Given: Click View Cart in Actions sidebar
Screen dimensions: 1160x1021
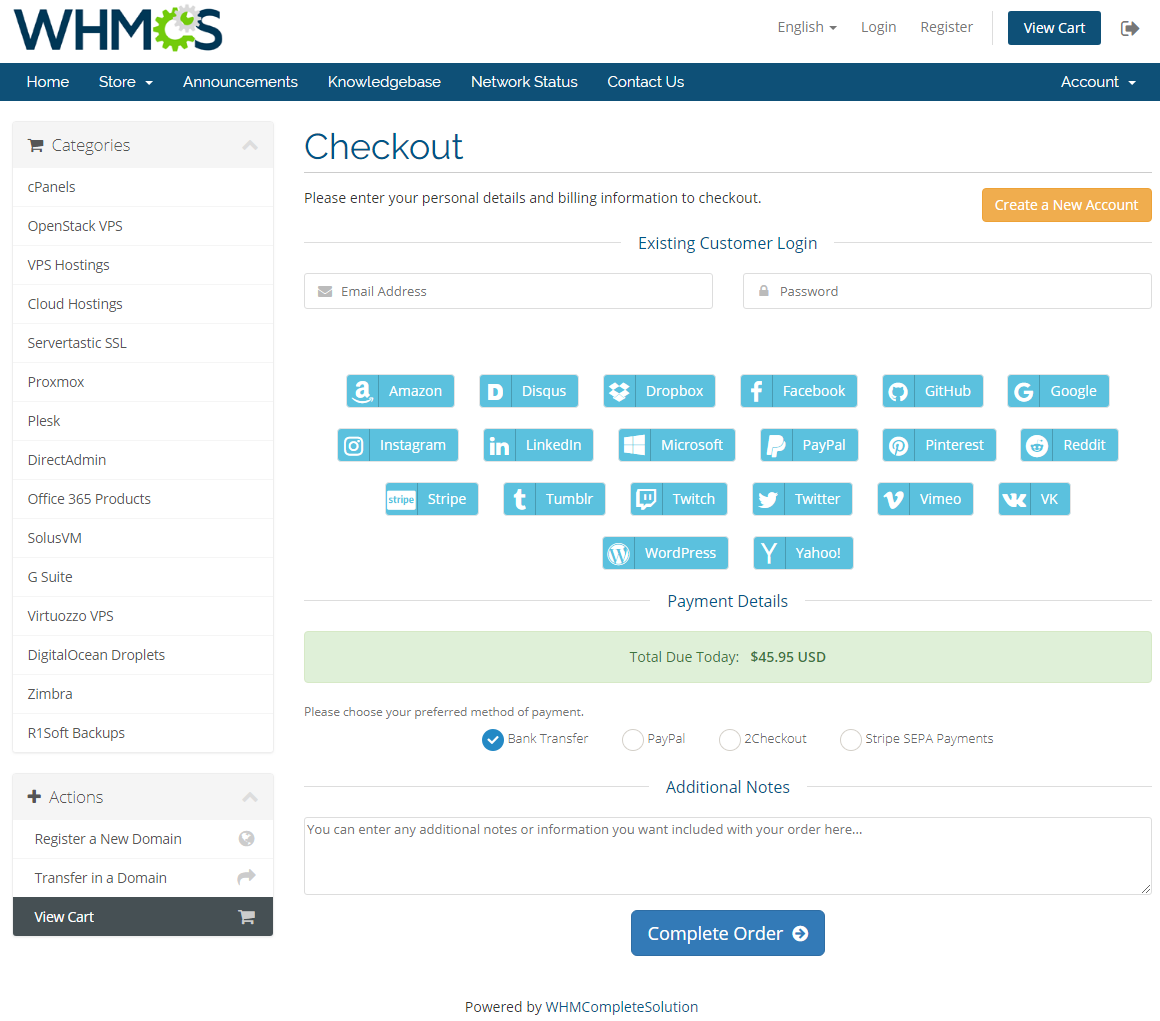Looking at the screenshot, I should 143,917.
